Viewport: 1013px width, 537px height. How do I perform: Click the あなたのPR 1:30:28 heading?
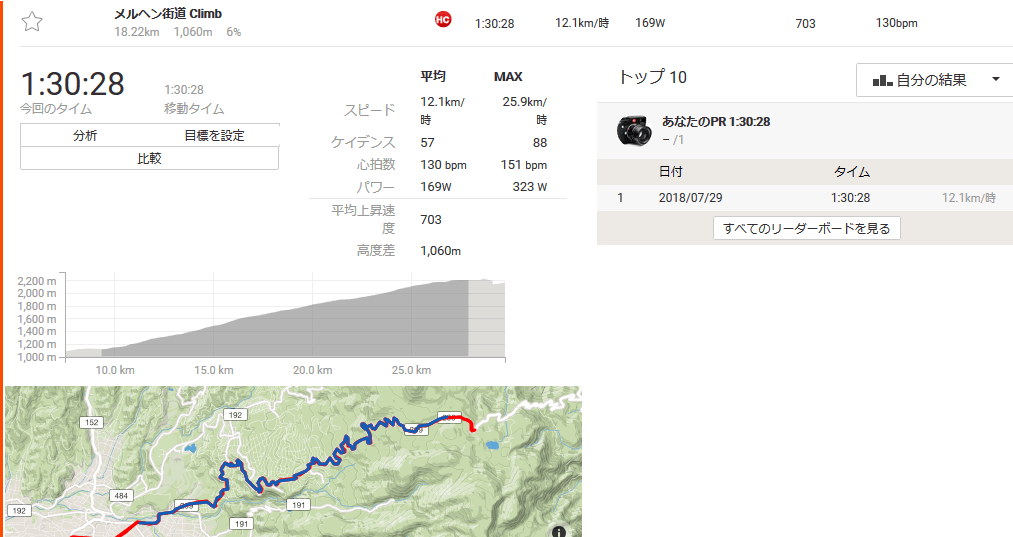[716, 121]
